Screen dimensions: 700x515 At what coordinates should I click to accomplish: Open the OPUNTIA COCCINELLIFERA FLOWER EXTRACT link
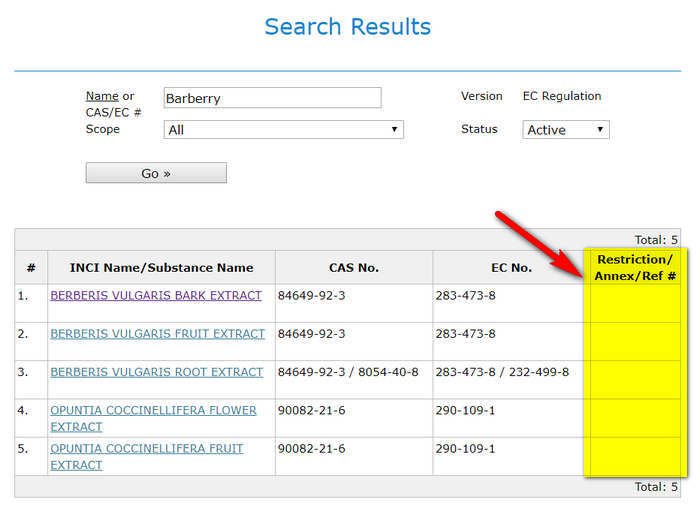point(153,419)
